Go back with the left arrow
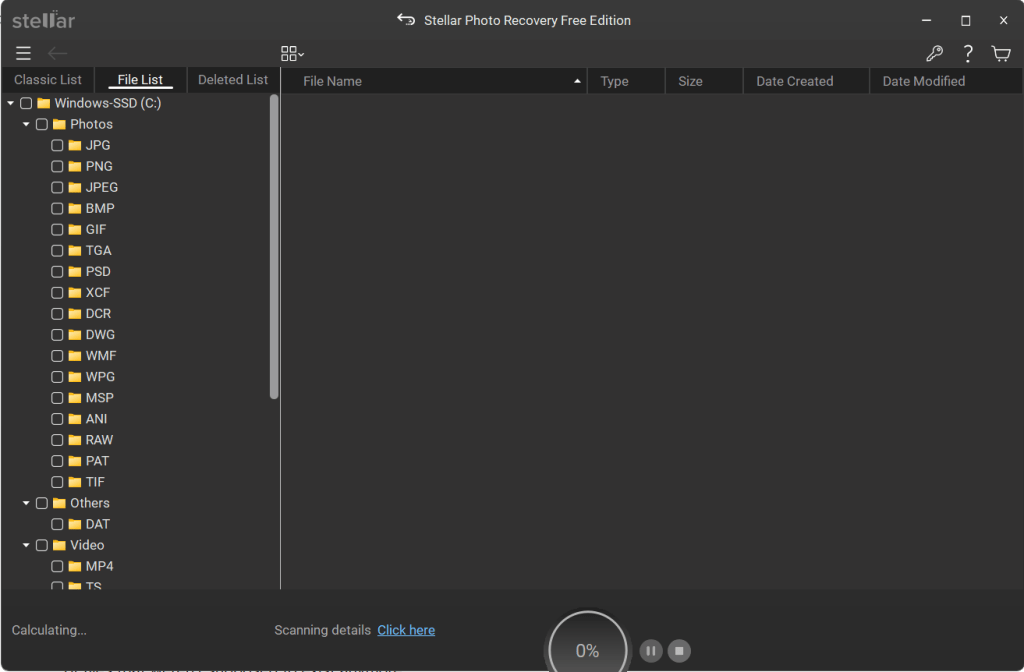Screen dimensions: 1024x672 [57, 54]
